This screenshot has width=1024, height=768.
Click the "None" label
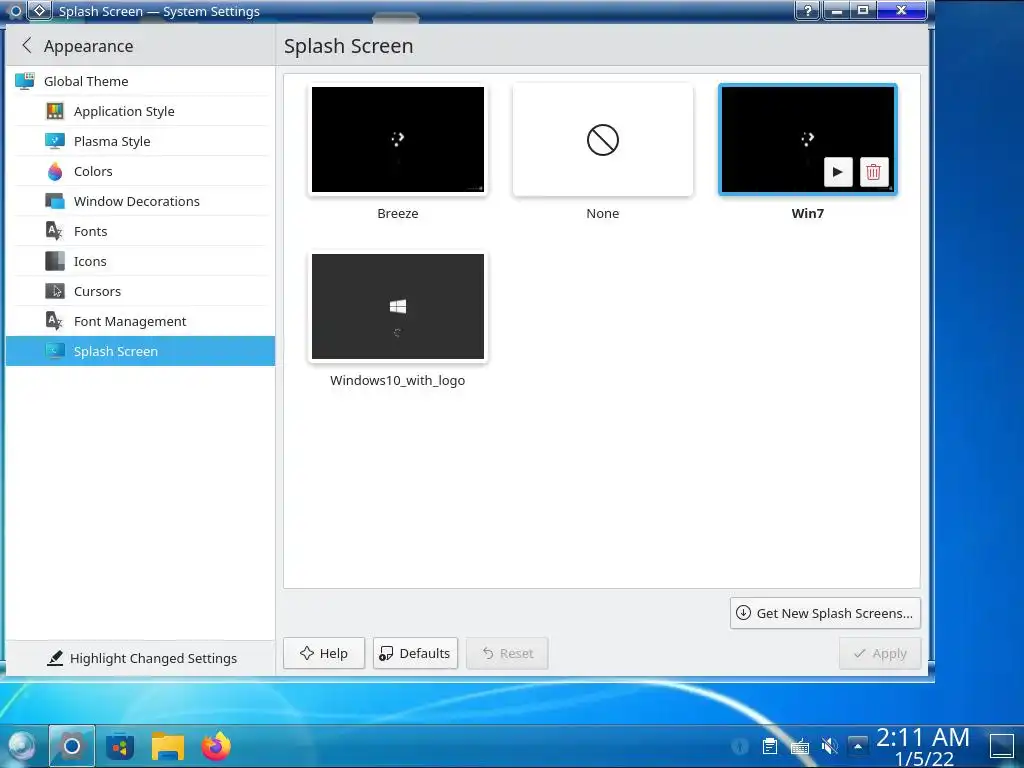[x=603, y=214]
